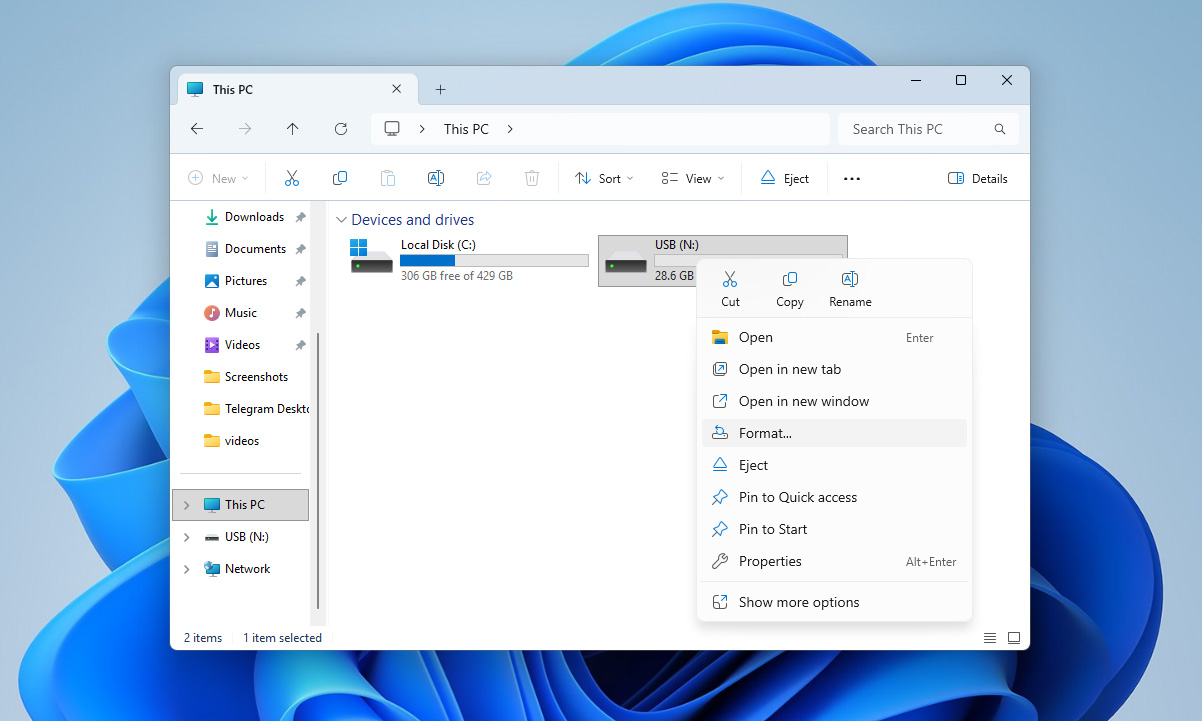Open the Sort dropdown

coord(604,177)
